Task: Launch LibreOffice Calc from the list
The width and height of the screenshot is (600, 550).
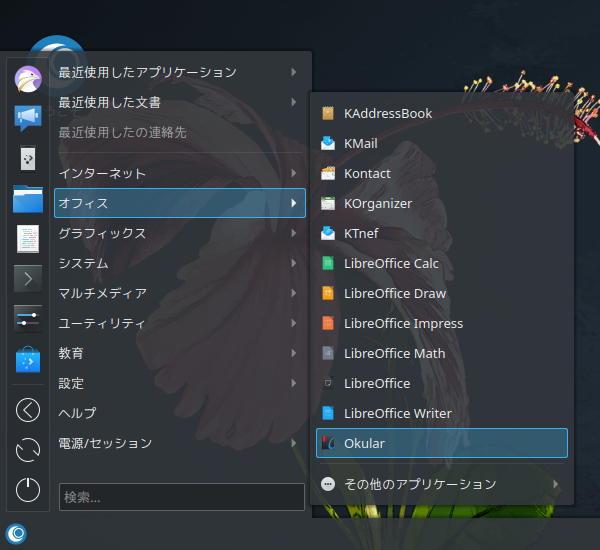Action: (x=442, y=263)
